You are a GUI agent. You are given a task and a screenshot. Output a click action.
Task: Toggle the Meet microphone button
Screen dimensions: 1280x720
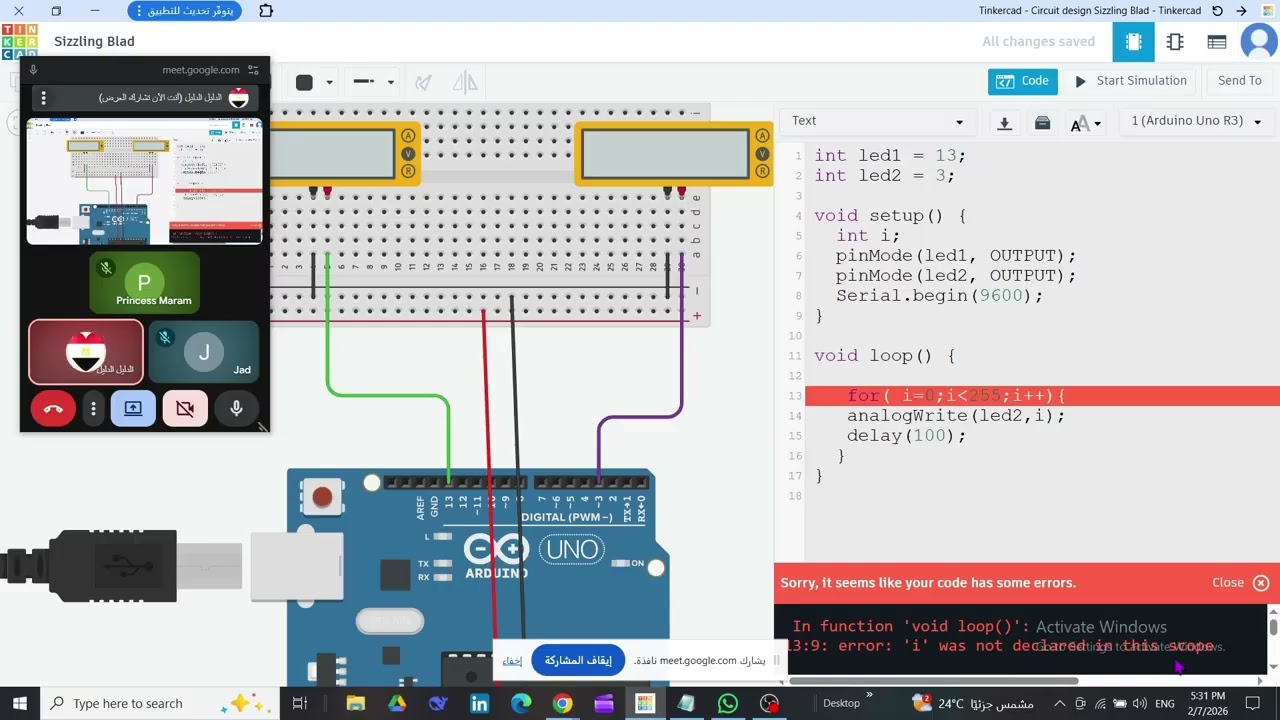pyautogui.click(x=237, y=408)
